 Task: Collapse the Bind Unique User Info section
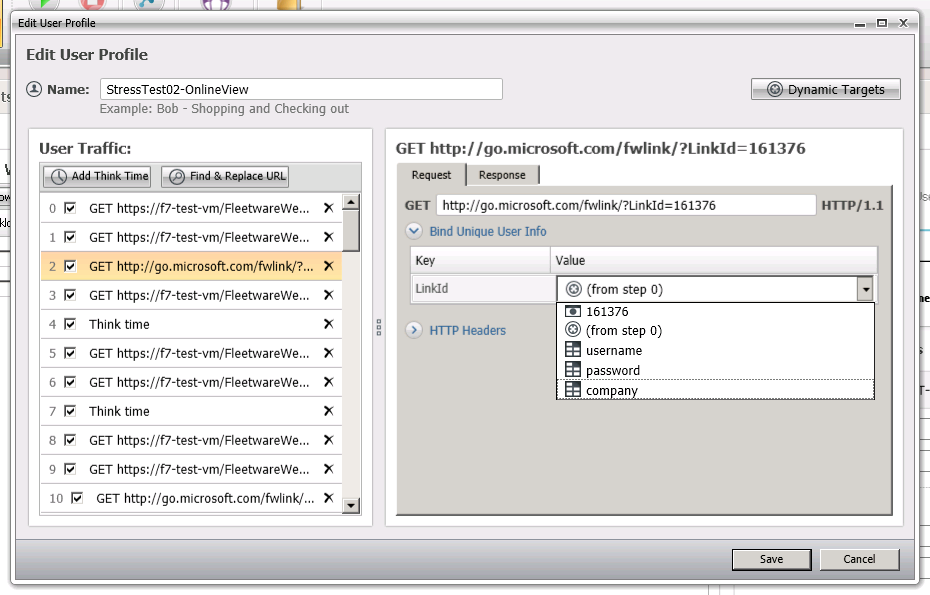[414, 231]
